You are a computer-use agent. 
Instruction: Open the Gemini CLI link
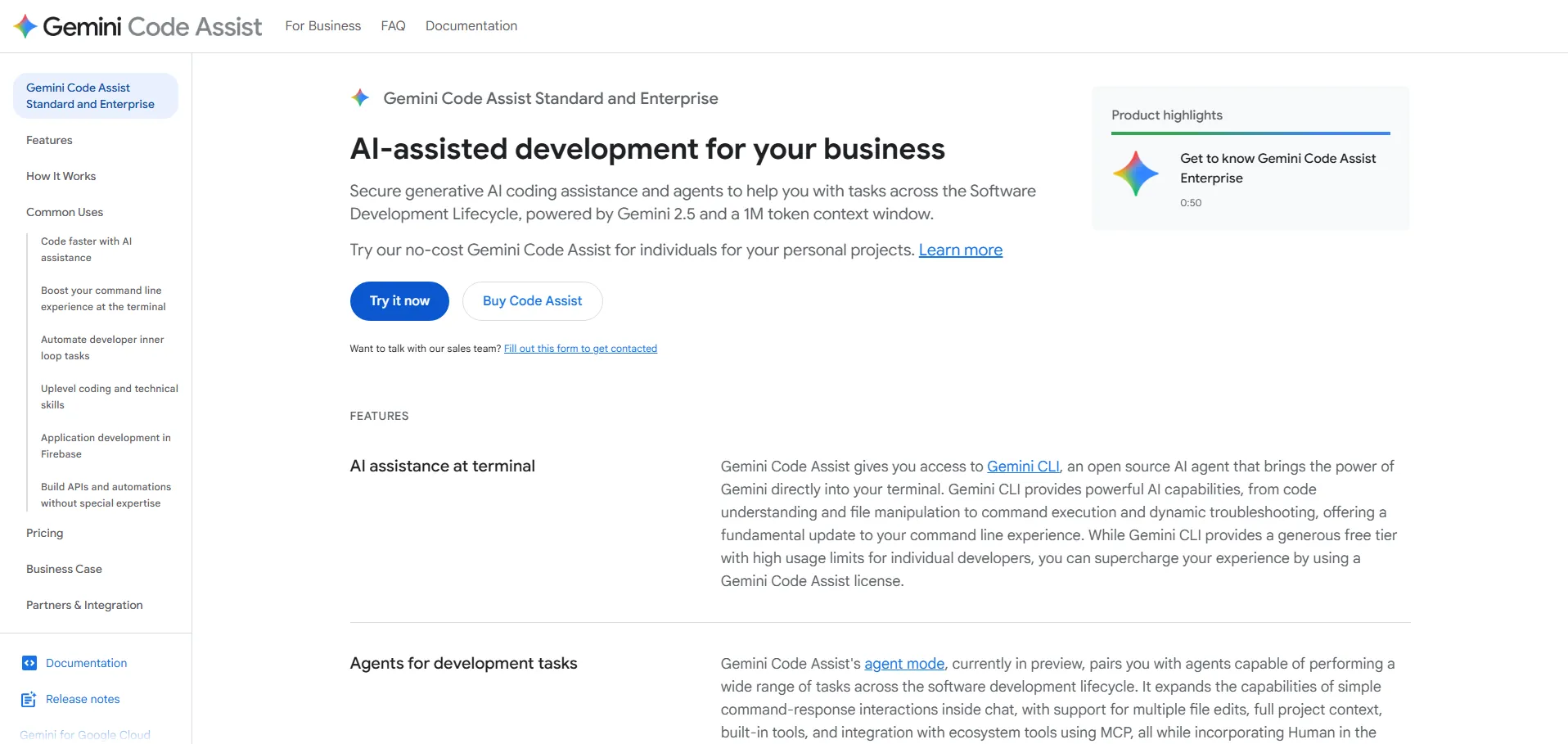(x=1023, y=467)
